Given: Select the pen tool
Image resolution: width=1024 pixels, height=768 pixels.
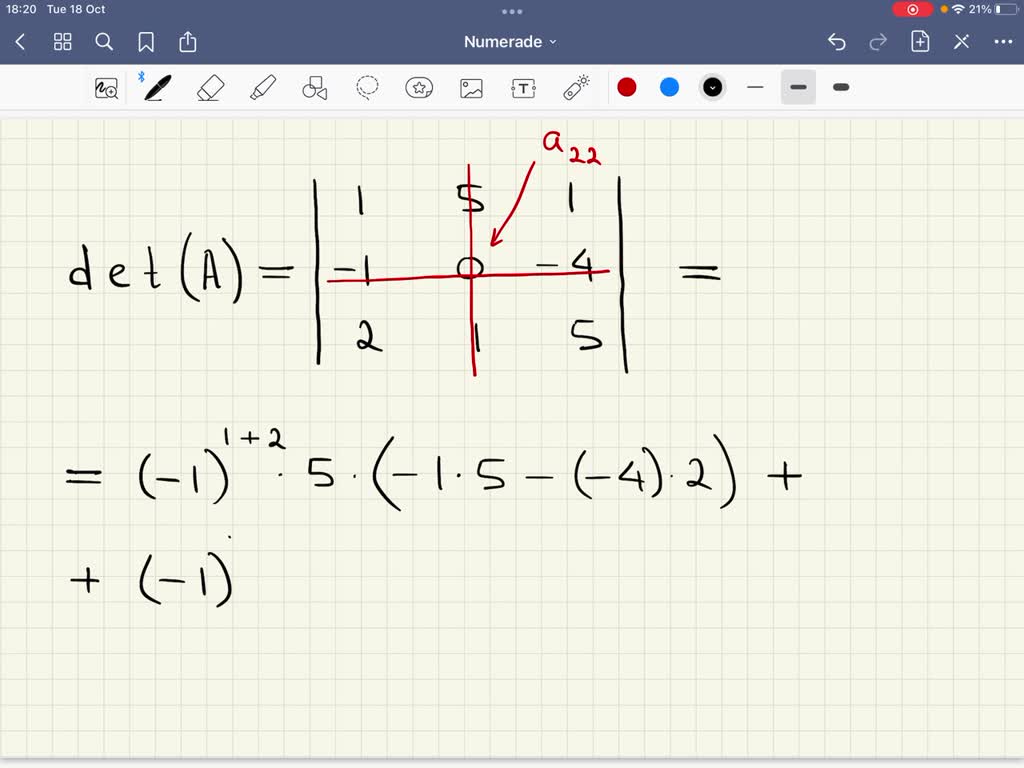Looking at the screenshot, I should [x=155, y=87].
